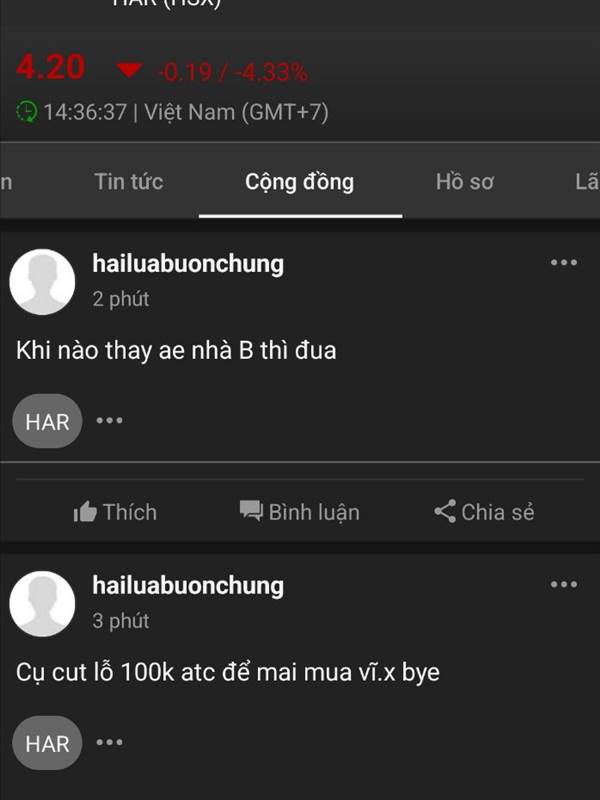The height and width of the screenshot is (800, 600).
Task: Open the Bình luận comment button
Action: click(x=299, y=512)
